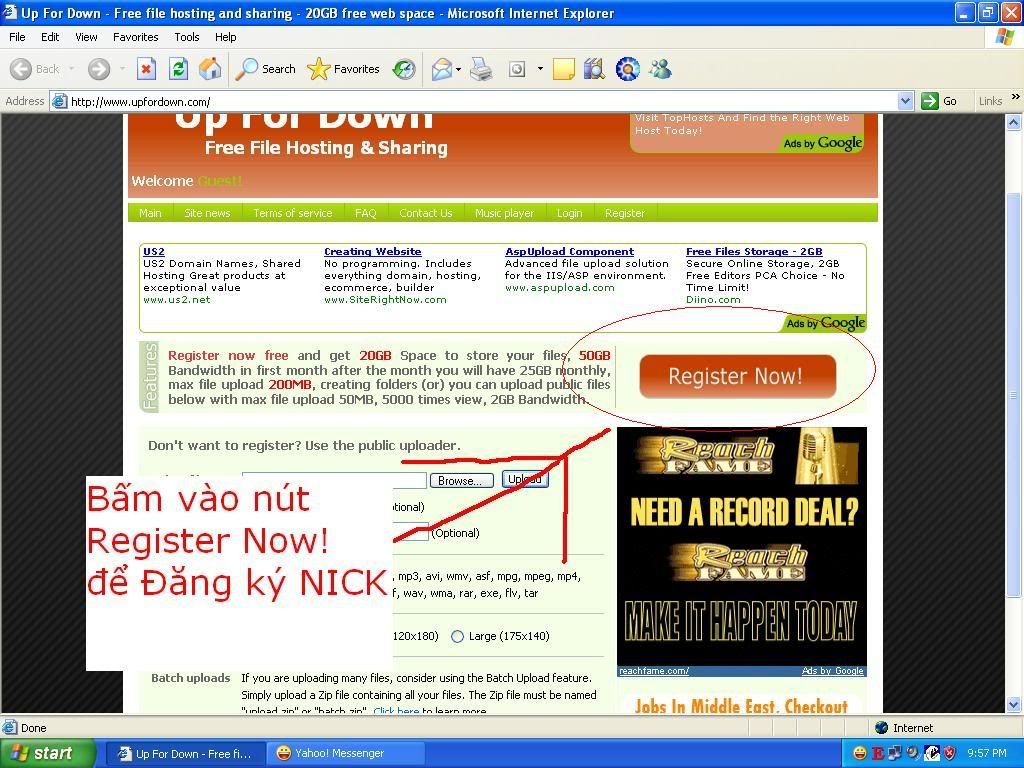
Task: Click the Print icon in toolbar
Action: (x=481, y=69)
